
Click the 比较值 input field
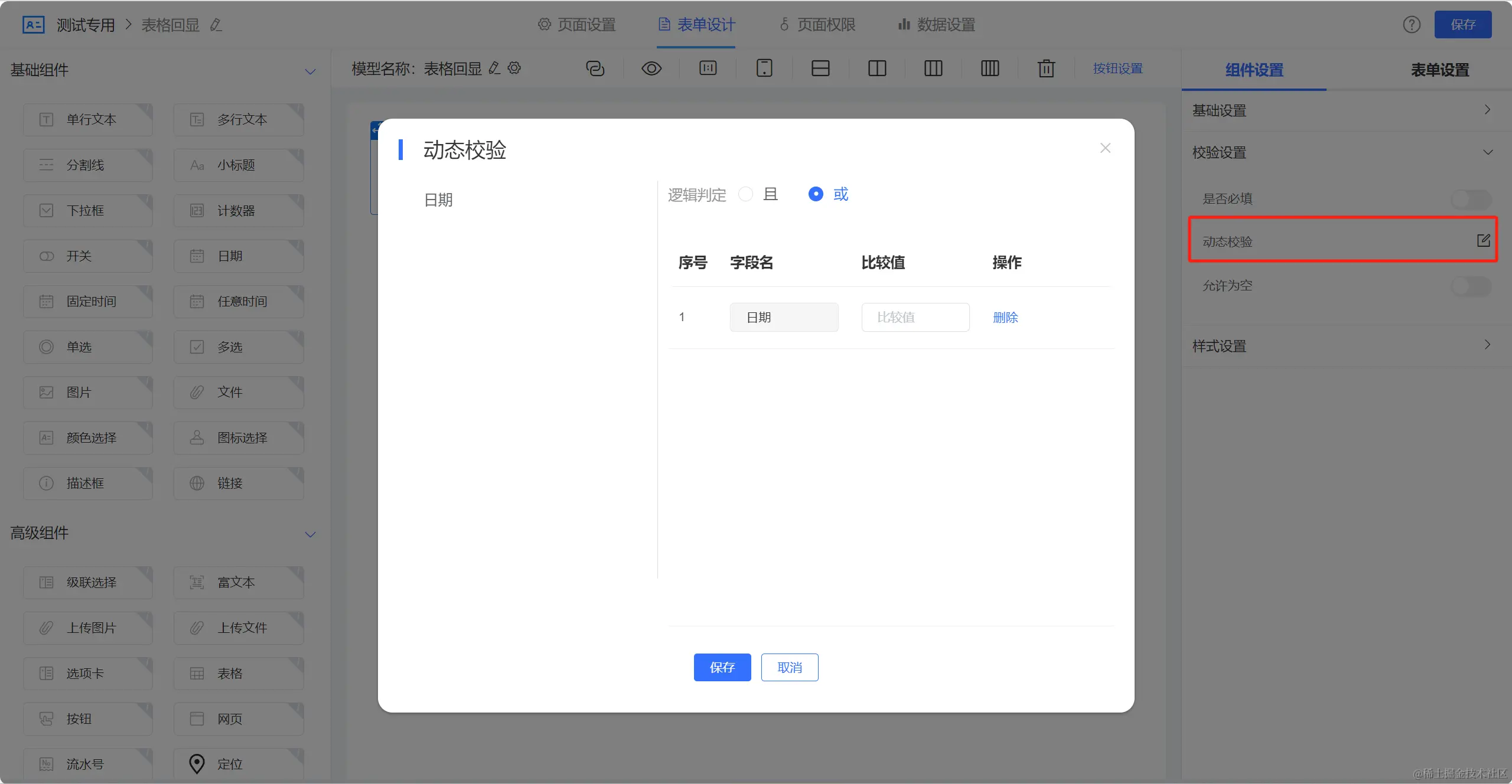pos(915,318)
